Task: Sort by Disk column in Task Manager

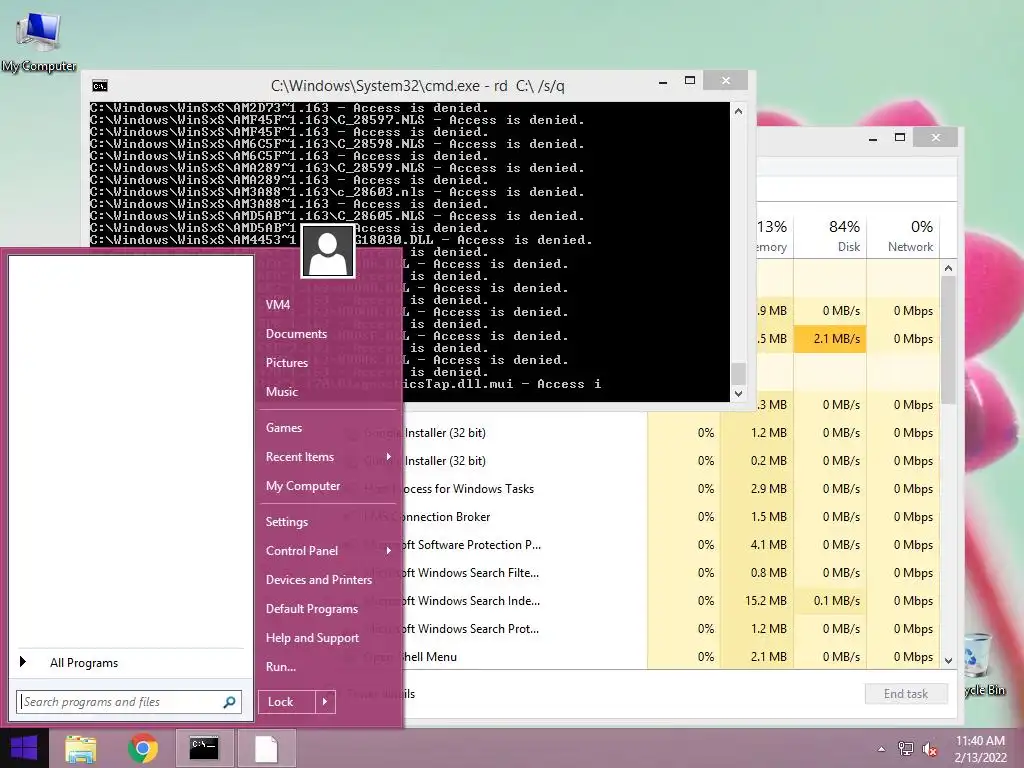Action: click(831, 236)
